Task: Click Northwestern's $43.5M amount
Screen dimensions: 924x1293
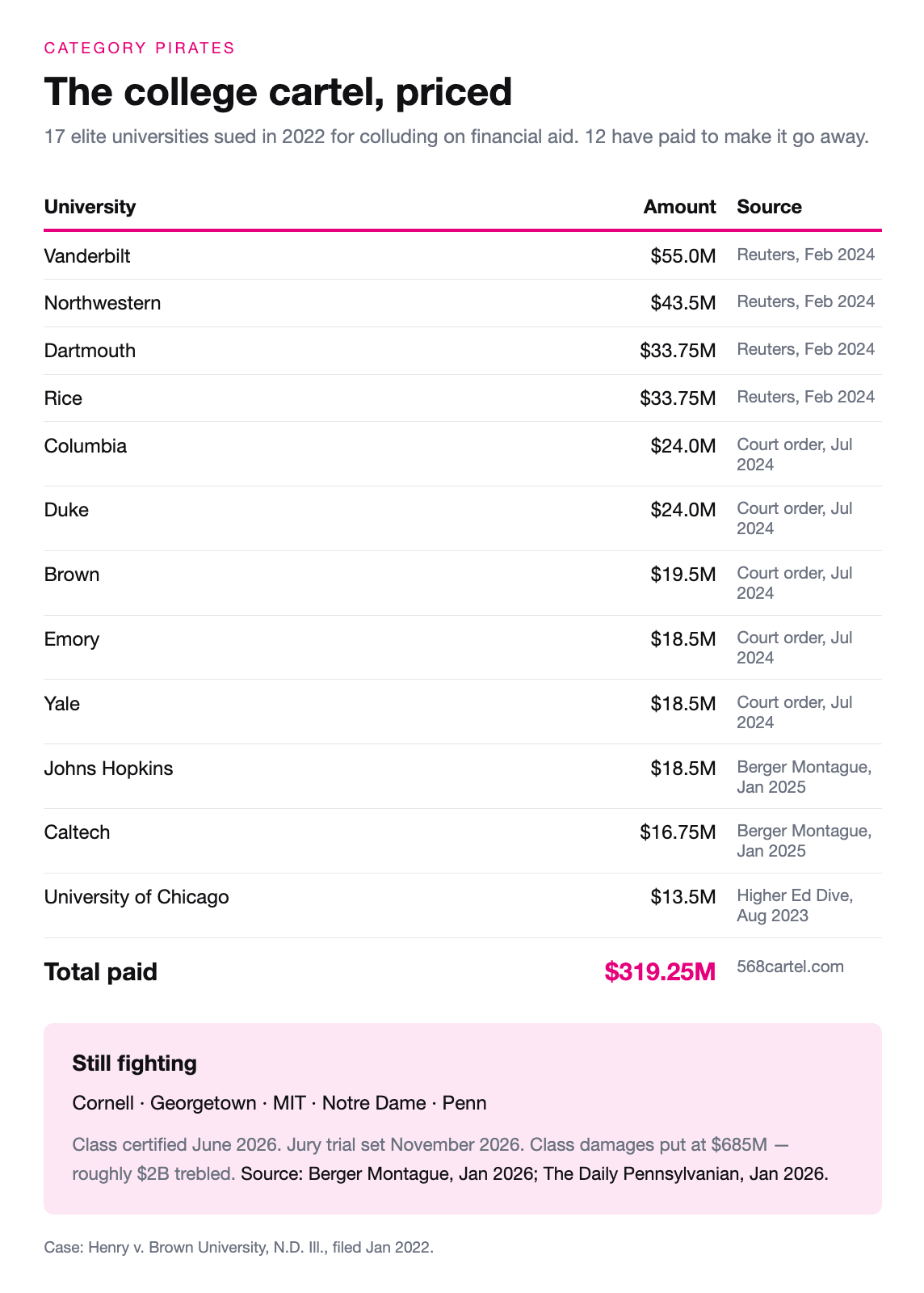Action: (x=683, y=303)
